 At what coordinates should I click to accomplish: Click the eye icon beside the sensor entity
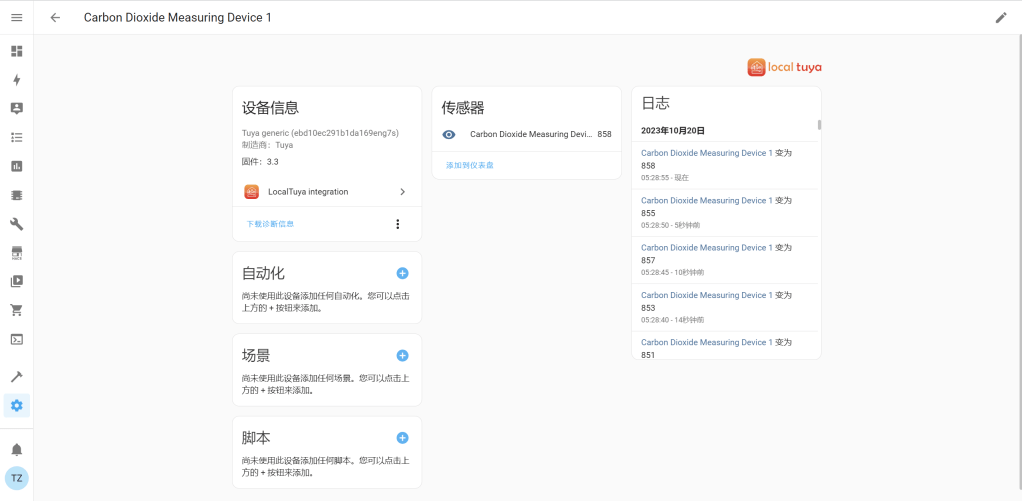point(449,134)
